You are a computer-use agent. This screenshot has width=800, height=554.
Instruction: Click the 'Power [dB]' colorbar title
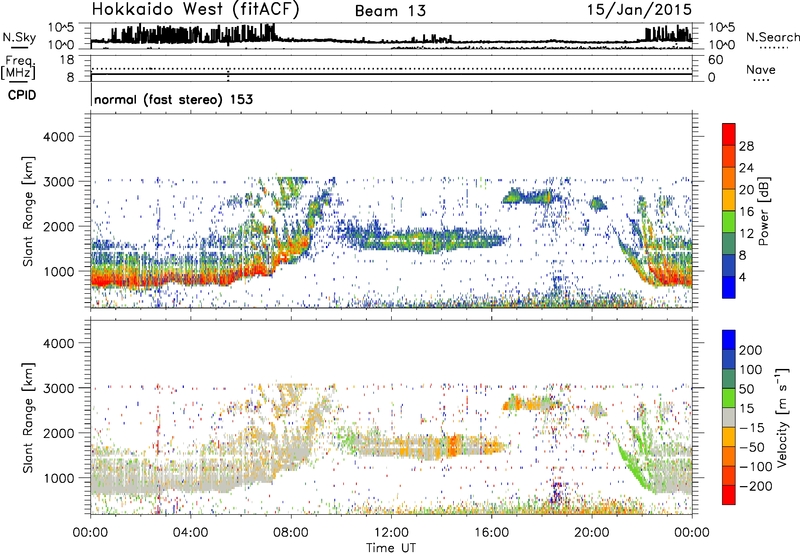tap(763, 211)
